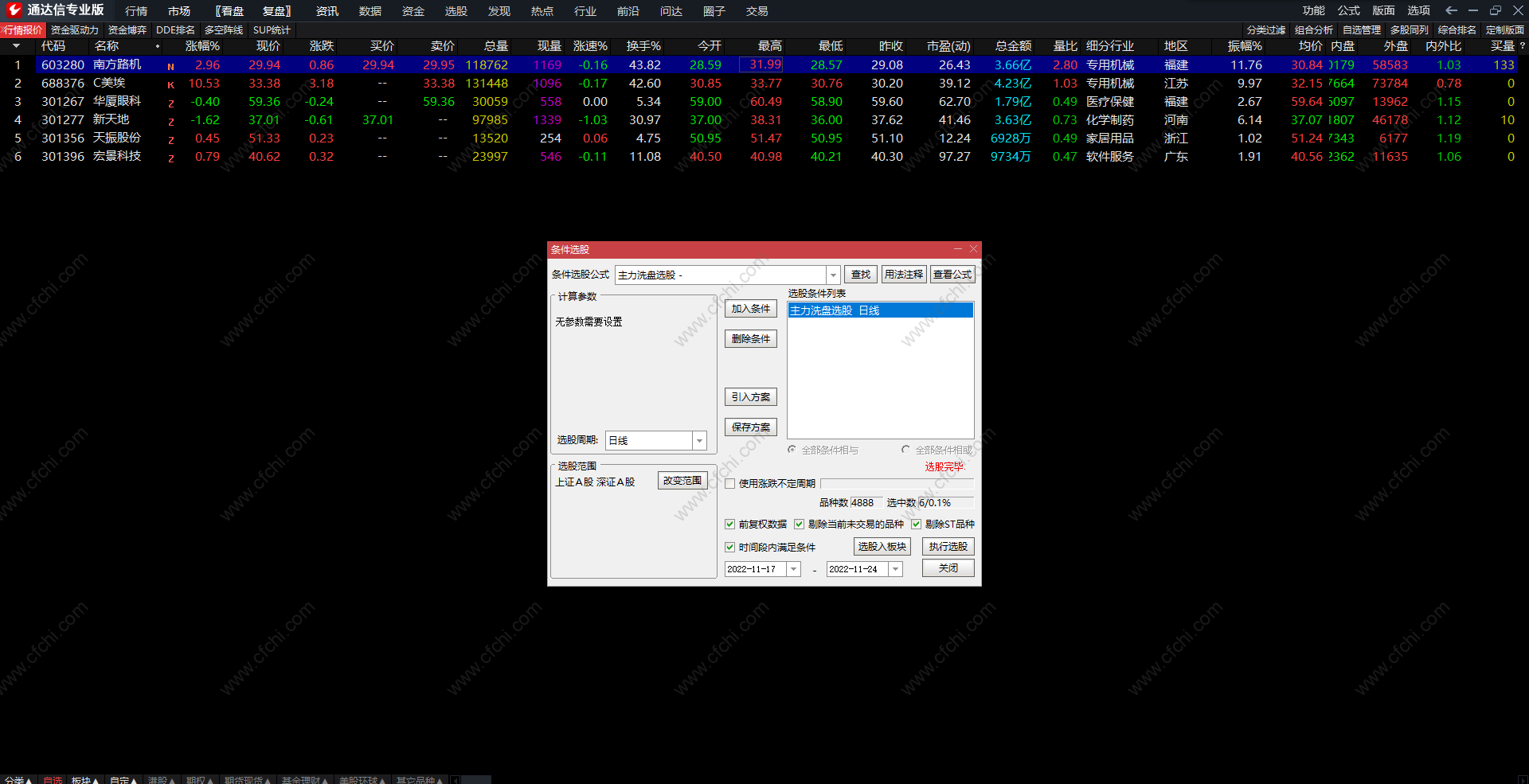Open the 分类过滤 toolbar option

[x=1266, y=30]
